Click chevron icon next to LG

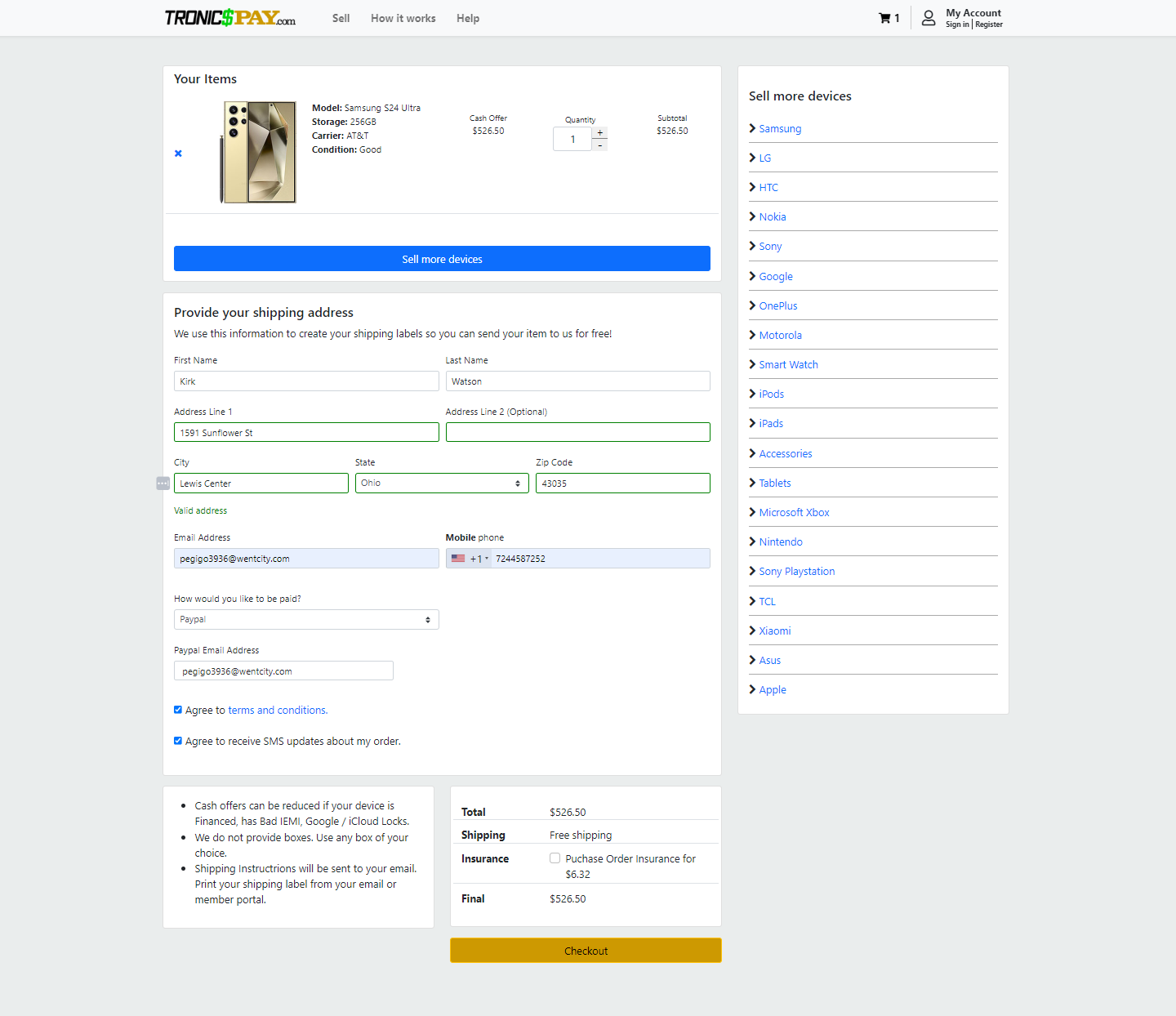[752, 158]
